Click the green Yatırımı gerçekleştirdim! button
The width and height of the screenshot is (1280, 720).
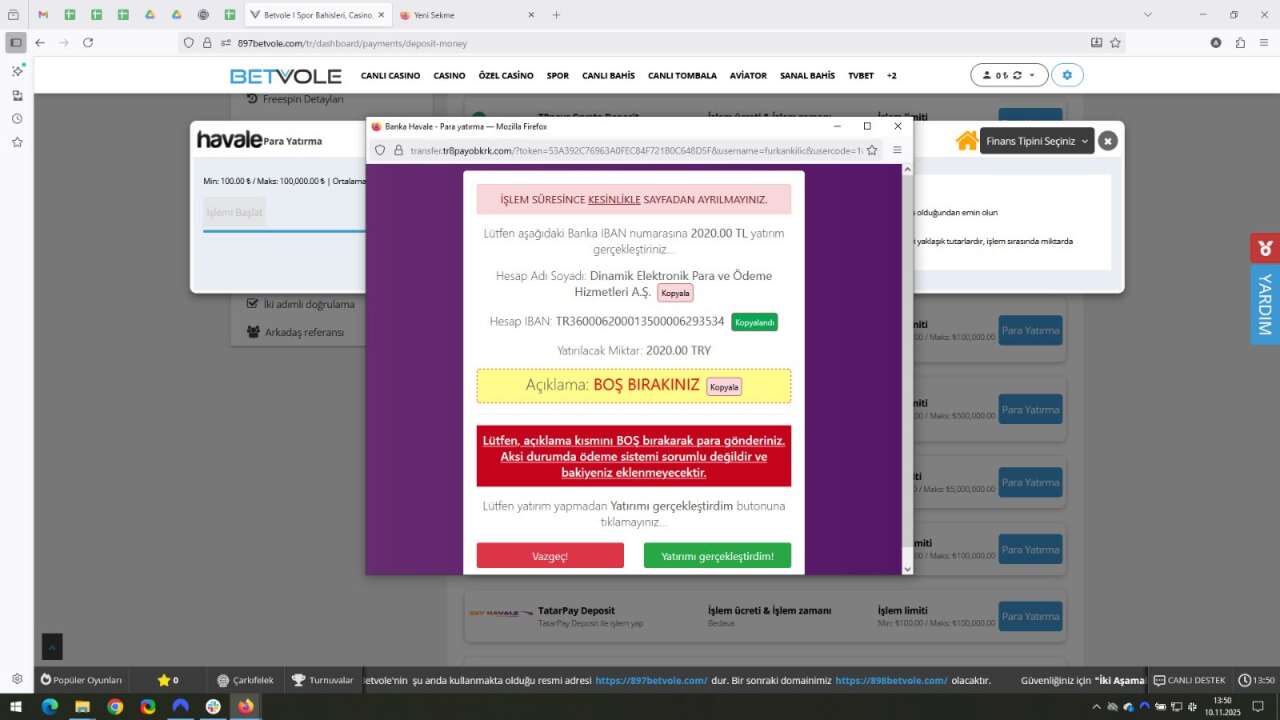click(717, 555)
